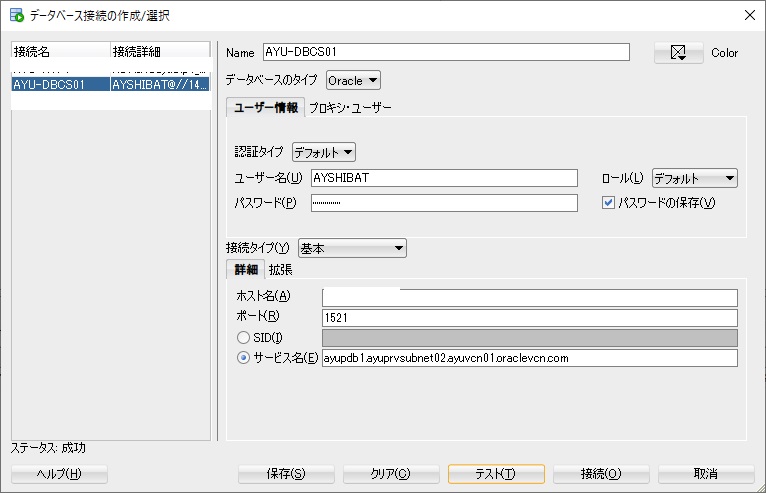
Task: Select the AYU-DBCS01 connection row
Action: pos(111,84)
